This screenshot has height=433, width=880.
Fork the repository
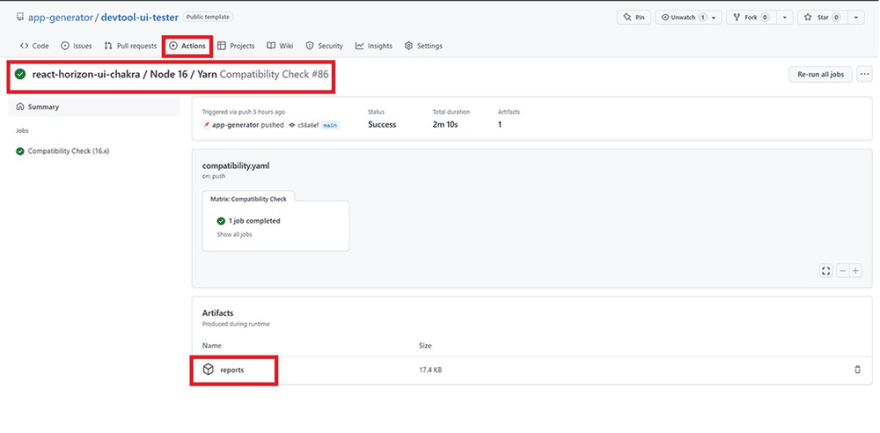751,17
